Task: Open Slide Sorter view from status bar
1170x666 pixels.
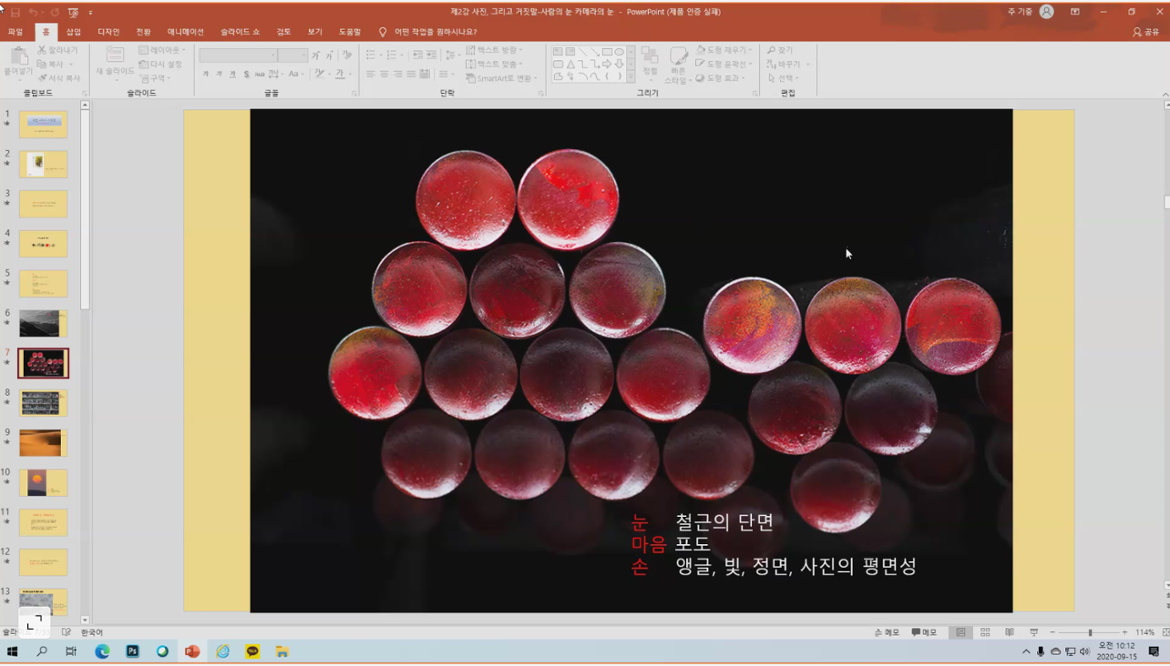Action: click(x=985, y=633)
